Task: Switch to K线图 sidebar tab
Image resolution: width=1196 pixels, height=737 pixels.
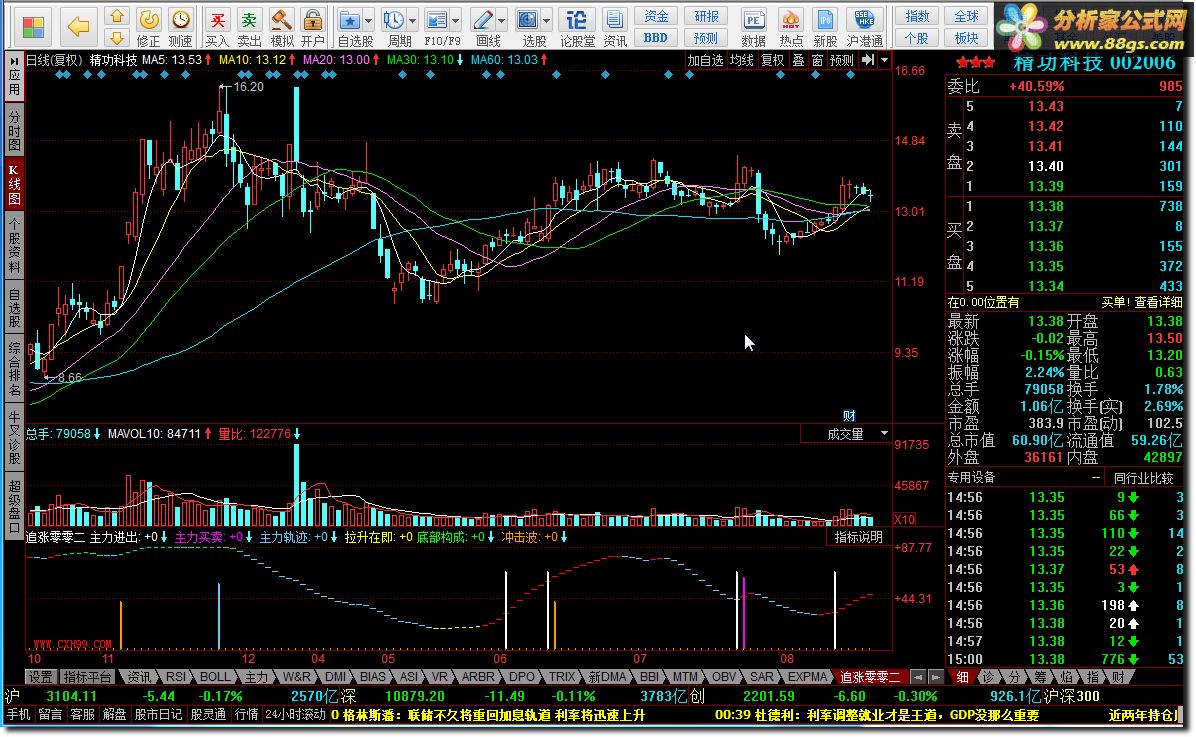Action: pos(14,183)
